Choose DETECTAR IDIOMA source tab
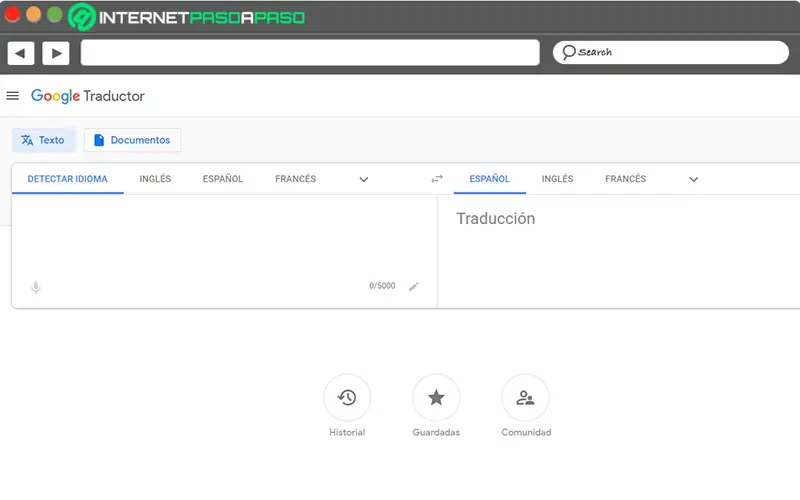The width and height of the screenshot is (800, 500). pyautogui.click(x=67, y=179)
